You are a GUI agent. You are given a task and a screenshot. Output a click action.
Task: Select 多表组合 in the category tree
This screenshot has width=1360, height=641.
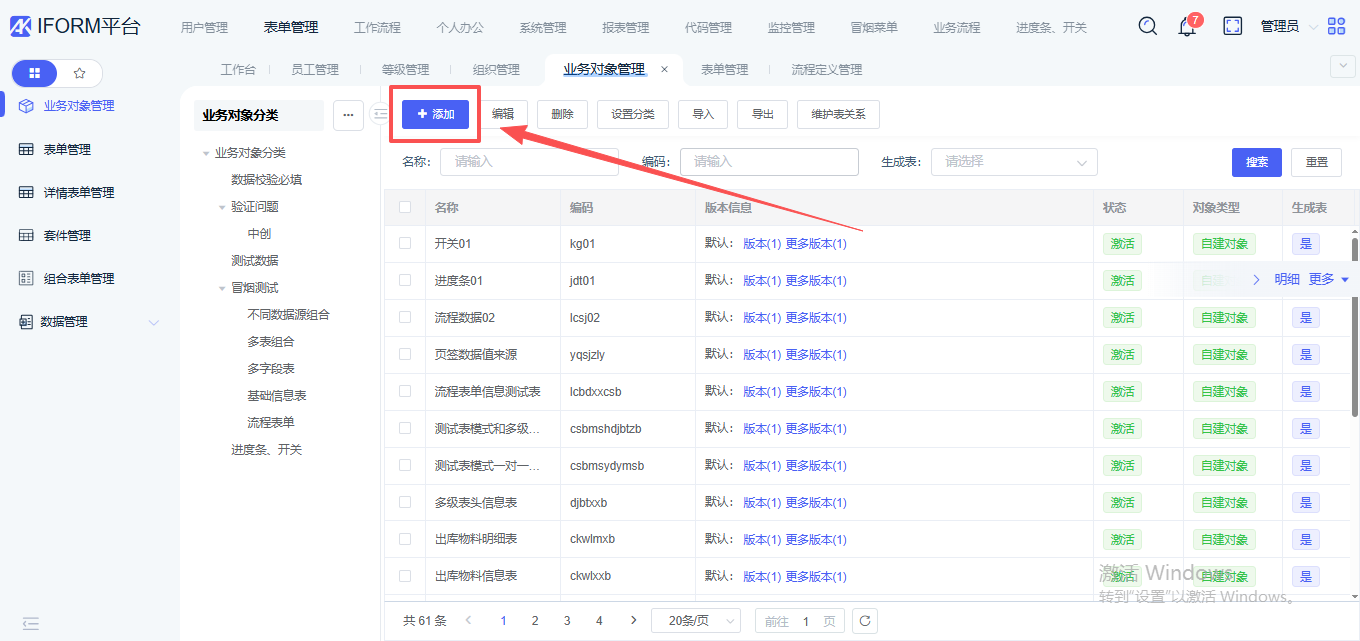click(270, 342)
